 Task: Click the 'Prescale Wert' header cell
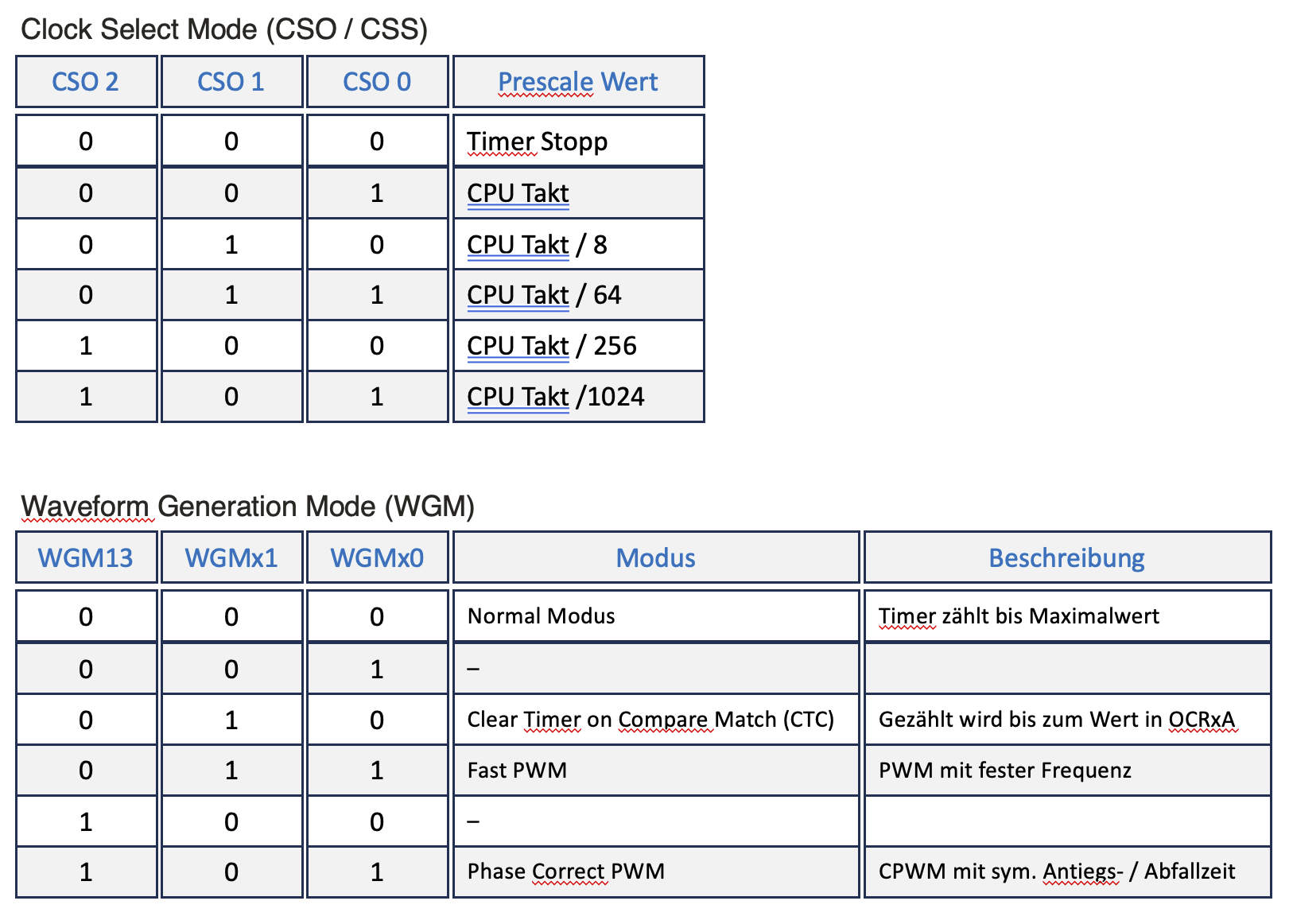578,82
